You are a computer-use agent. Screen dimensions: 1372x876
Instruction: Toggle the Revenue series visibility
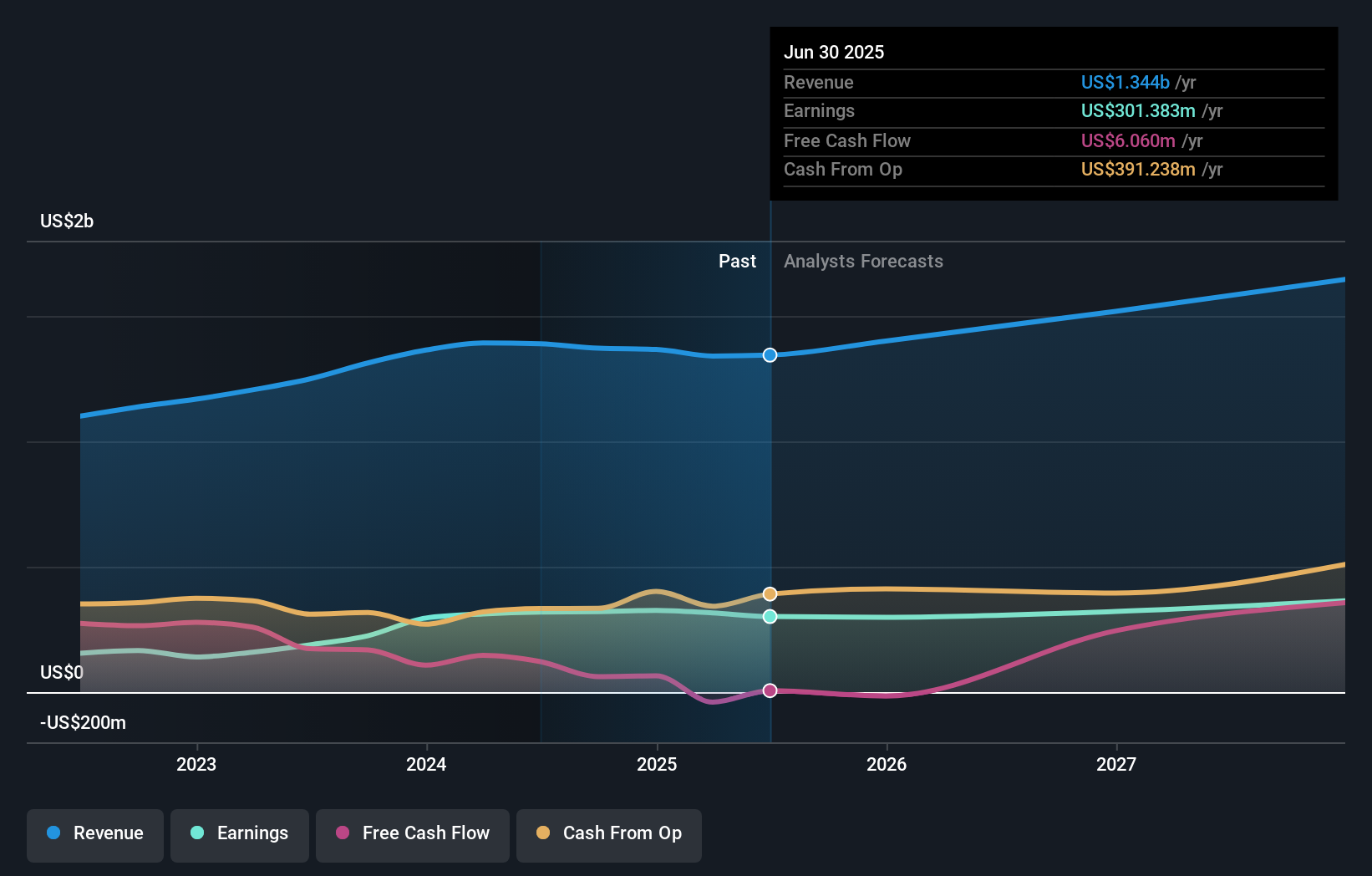(x=94, y=833)
